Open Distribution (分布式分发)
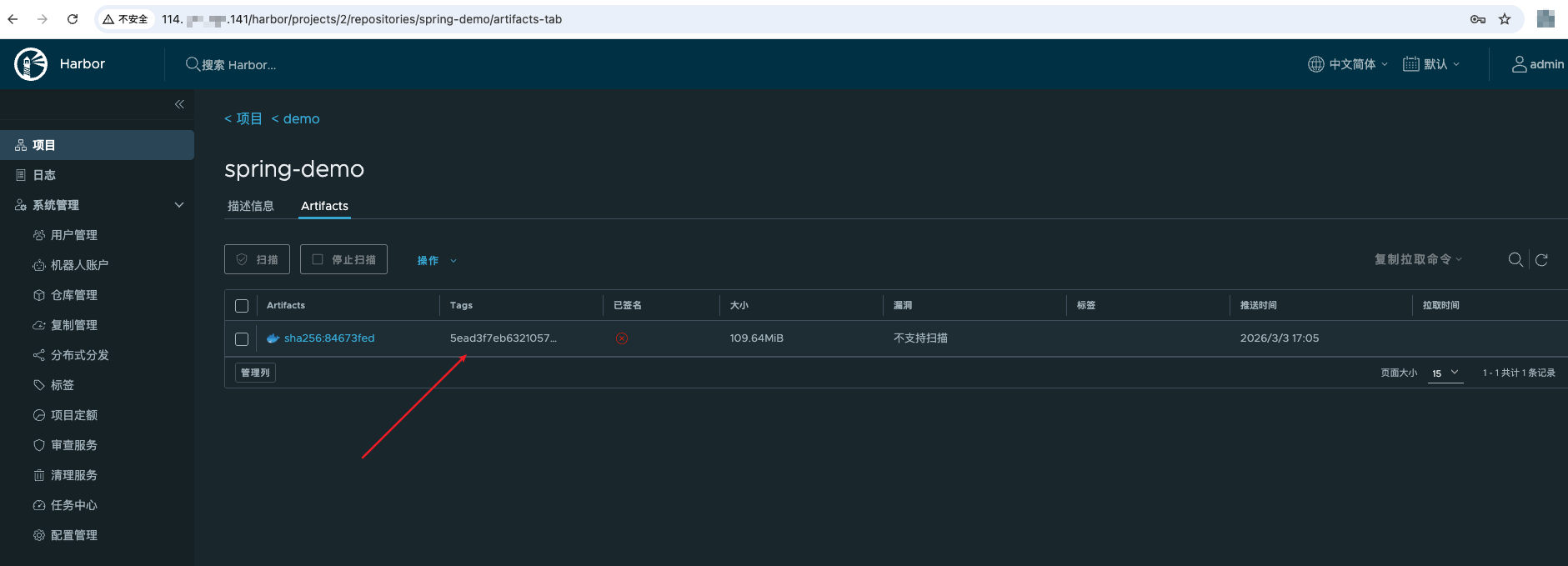1568x566 pixels. point(79,355)
